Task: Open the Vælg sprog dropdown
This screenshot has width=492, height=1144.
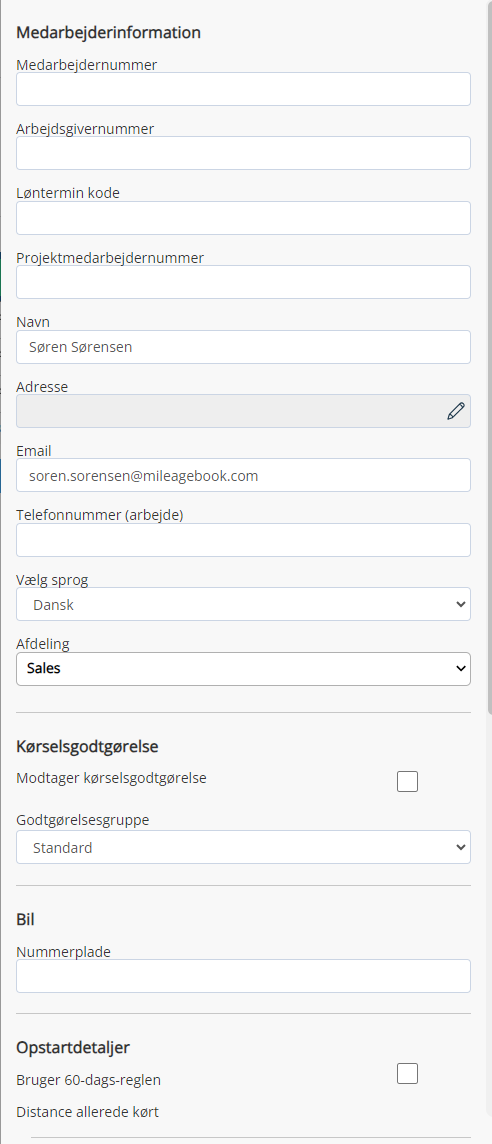Action: pos(243,604)
